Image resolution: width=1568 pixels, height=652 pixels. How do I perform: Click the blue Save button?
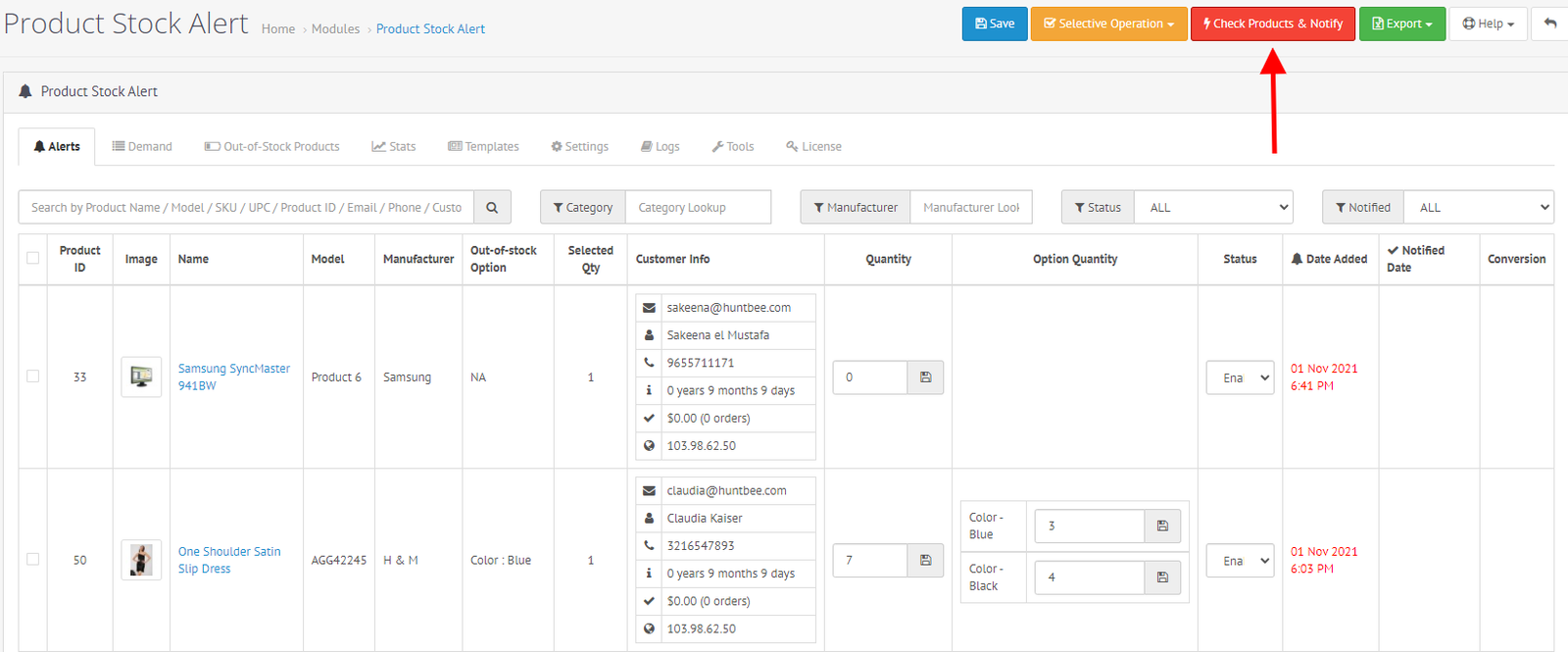point(995,24)
